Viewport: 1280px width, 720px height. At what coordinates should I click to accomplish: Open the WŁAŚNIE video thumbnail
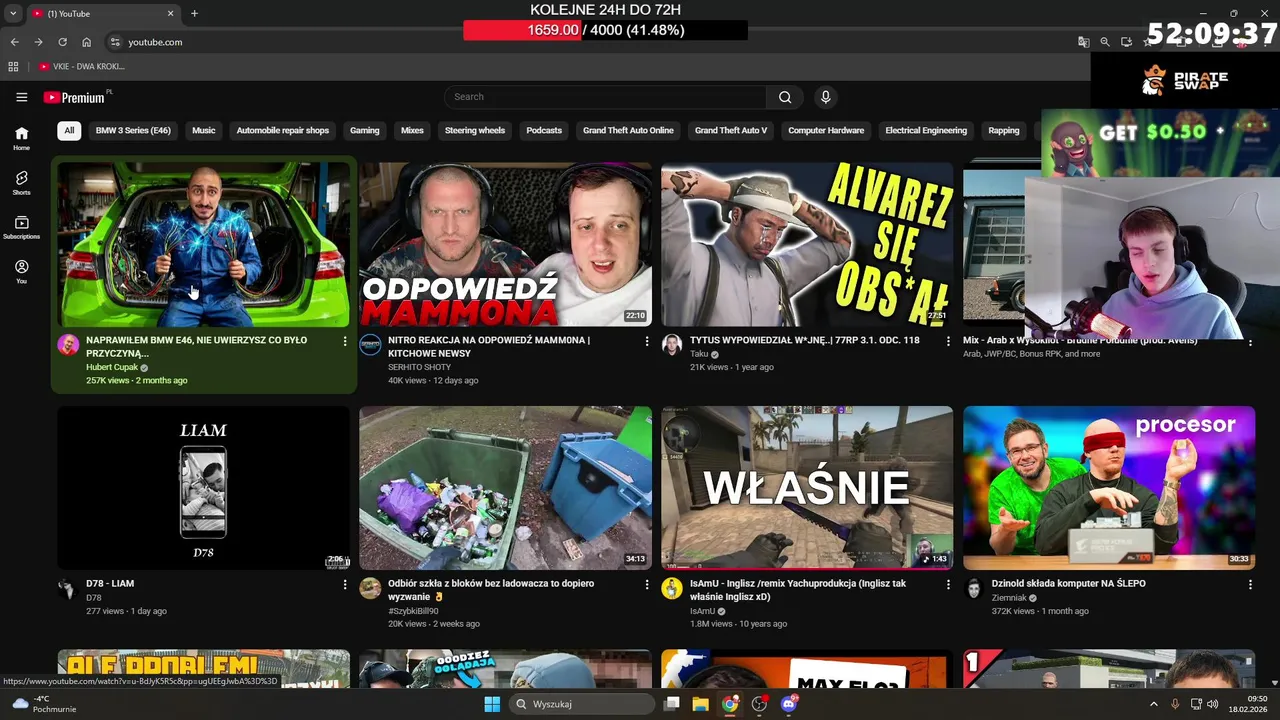[x=807, y=488]
